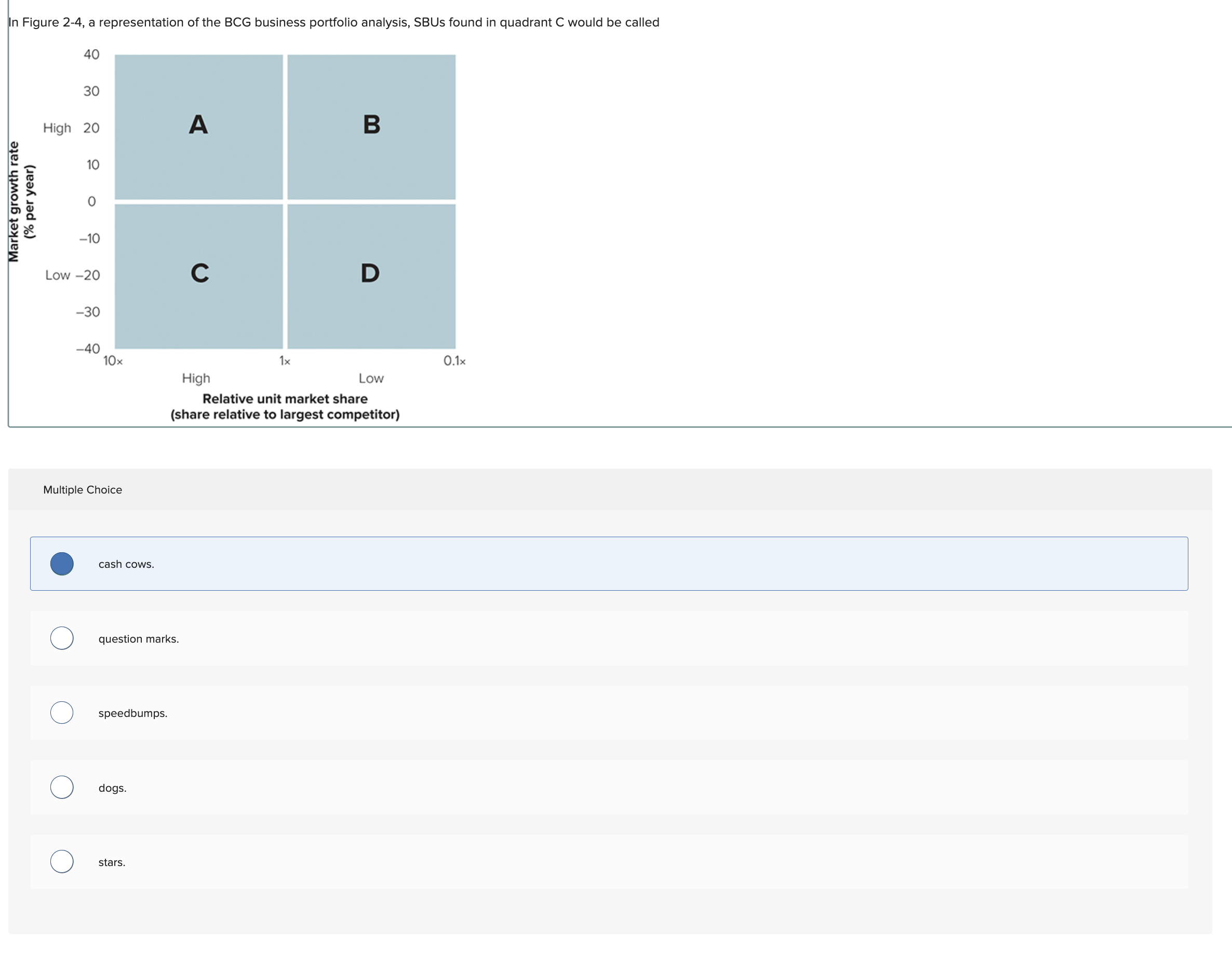Pick the 'dogs.' radio button

[62, 787]
